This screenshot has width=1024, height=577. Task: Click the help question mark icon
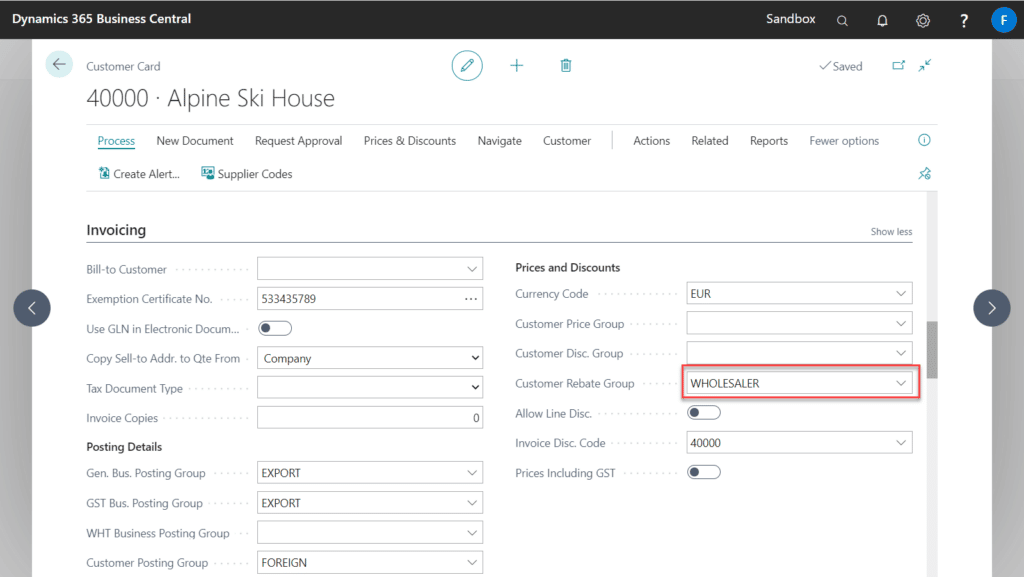point(962,20)
